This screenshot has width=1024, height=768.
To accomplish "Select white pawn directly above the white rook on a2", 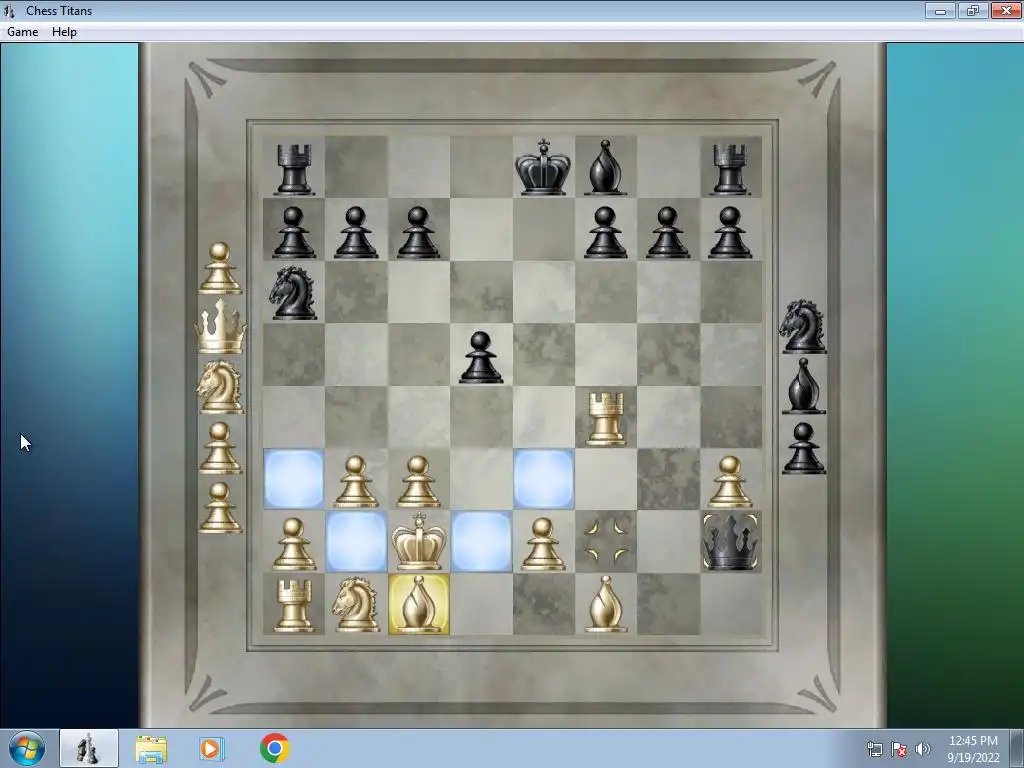I will point(294,544).
